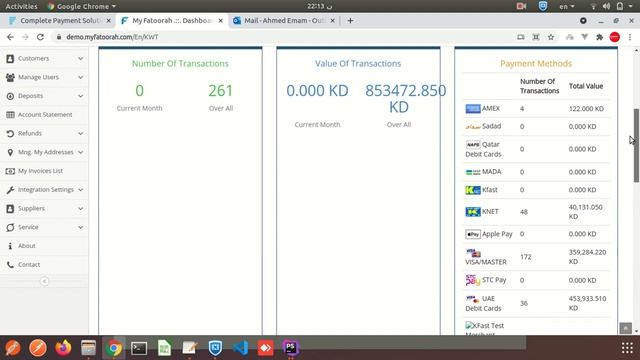640x360 pixels.
Task: Expand the Refunds chevron
Action: pyautogui.click(x=80, y=133)
